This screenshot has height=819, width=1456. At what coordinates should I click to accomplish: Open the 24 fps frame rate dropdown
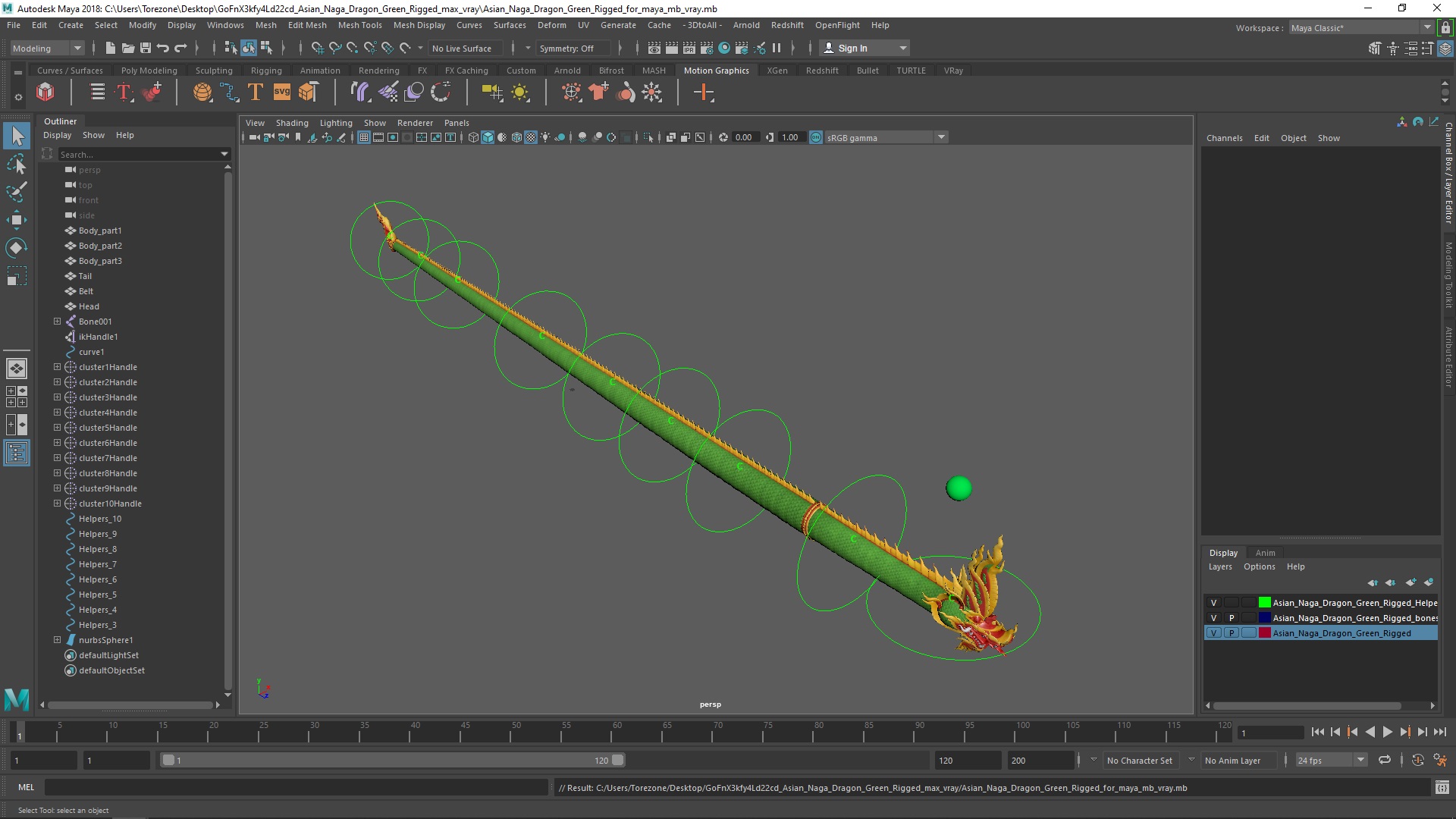[1331, 760]
